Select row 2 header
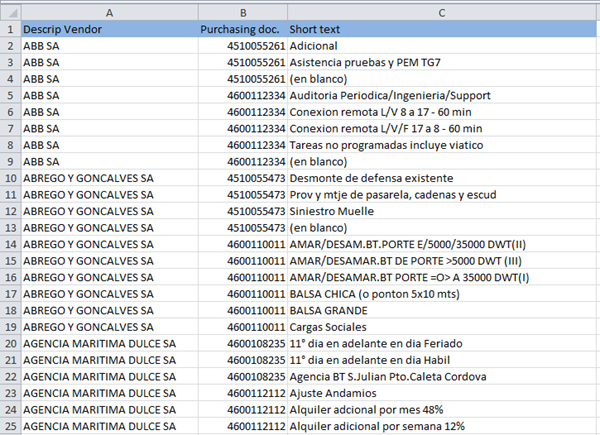600x435 pixels. (x=10, y=46)
